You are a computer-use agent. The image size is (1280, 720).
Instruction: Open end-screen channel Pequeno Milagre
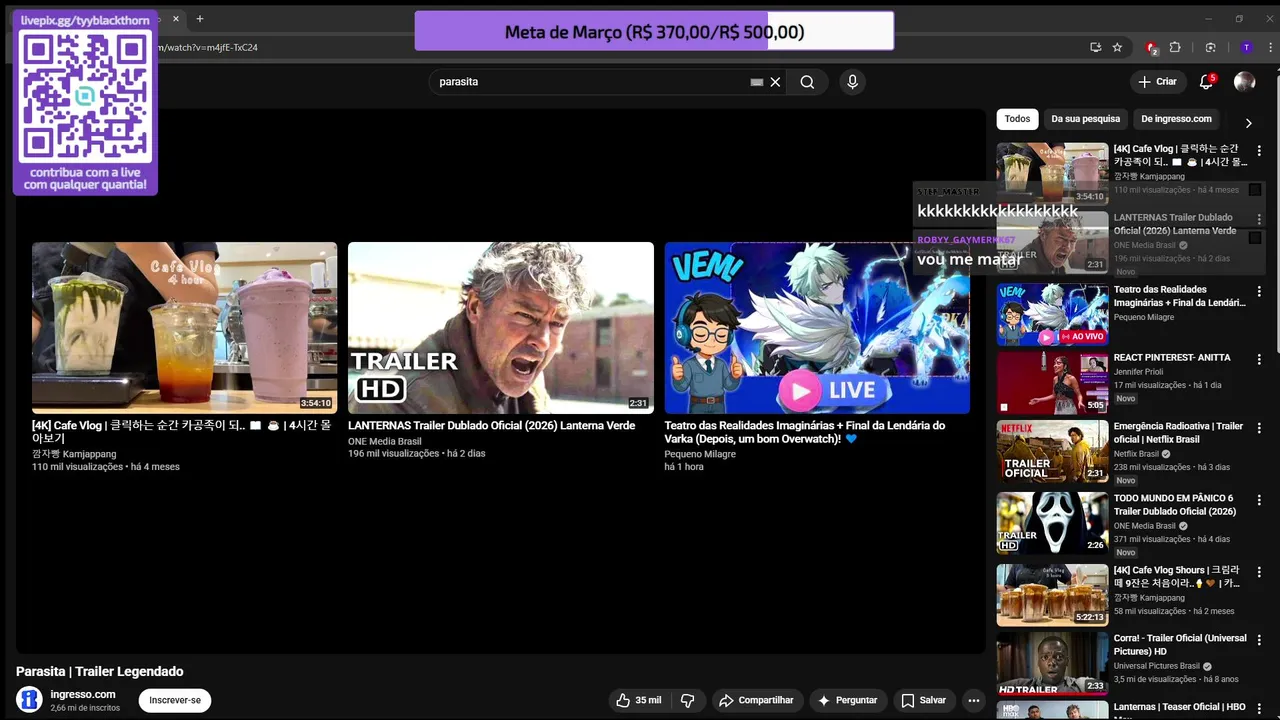coord(700,454)
